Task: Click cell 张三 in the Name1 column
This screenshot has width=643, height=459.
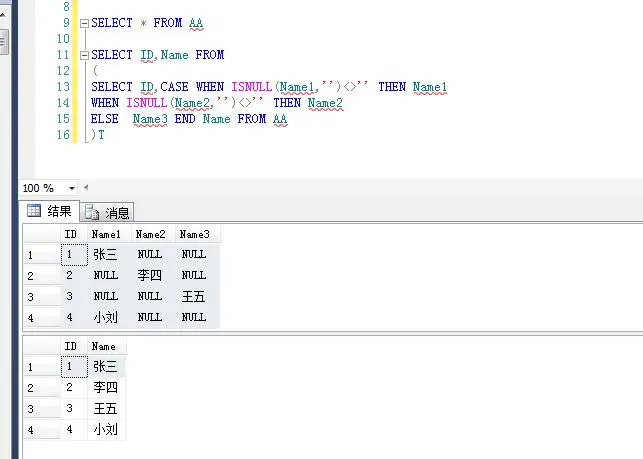Action: click(109, 254)
